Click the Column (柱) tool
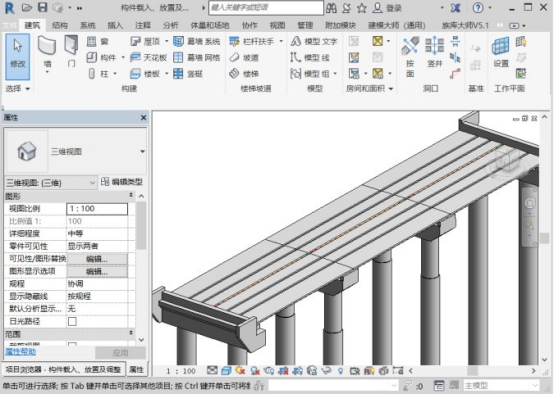The image size is (554, 395). point(98,73)
